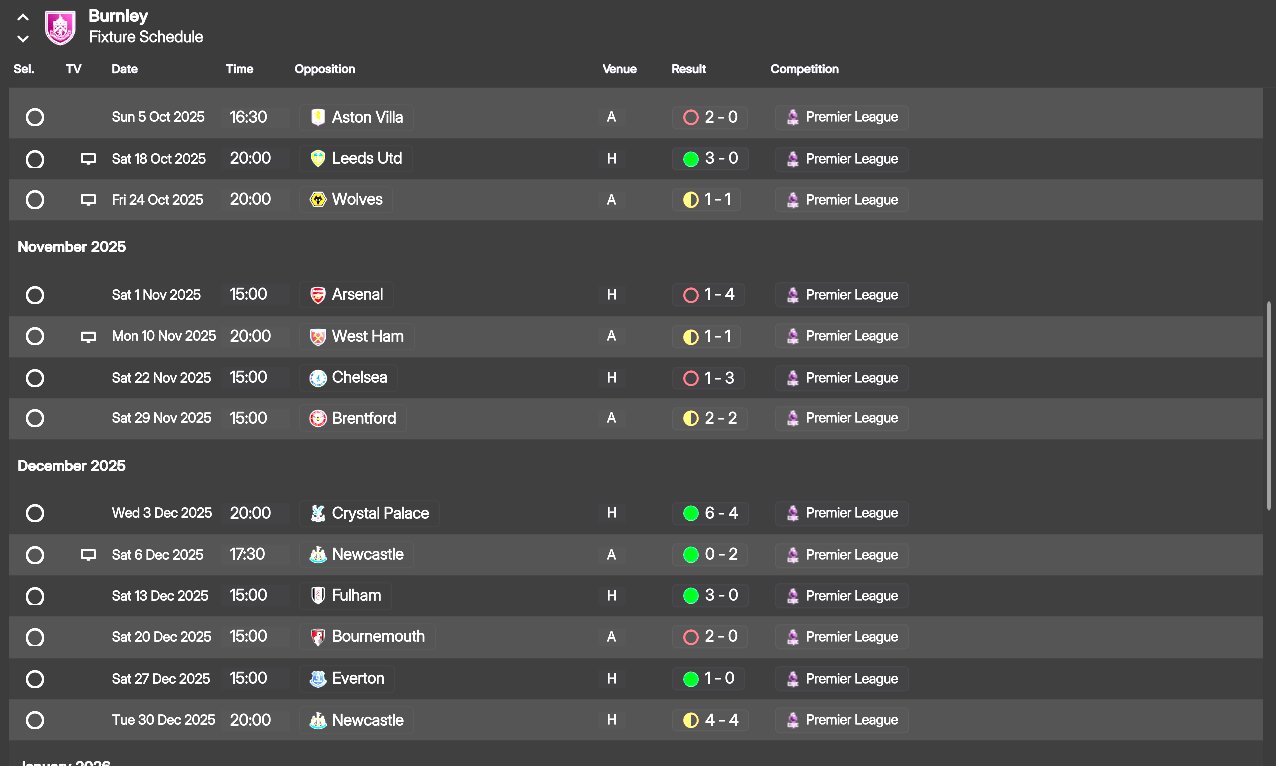Open the Bournemouth opposition link
This screenshot has width=1276, height=766.
point(378,637)
